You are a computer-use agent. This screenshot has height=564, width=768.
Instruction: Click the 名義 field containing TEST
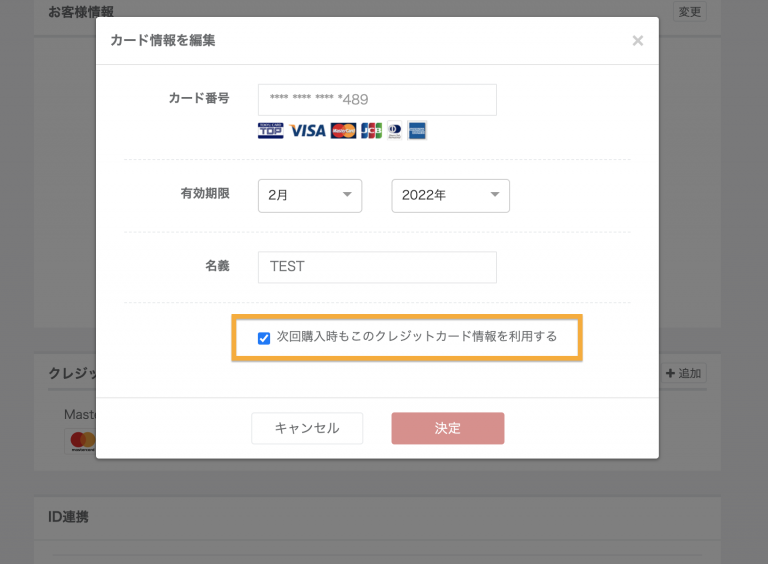pos(377,267)
